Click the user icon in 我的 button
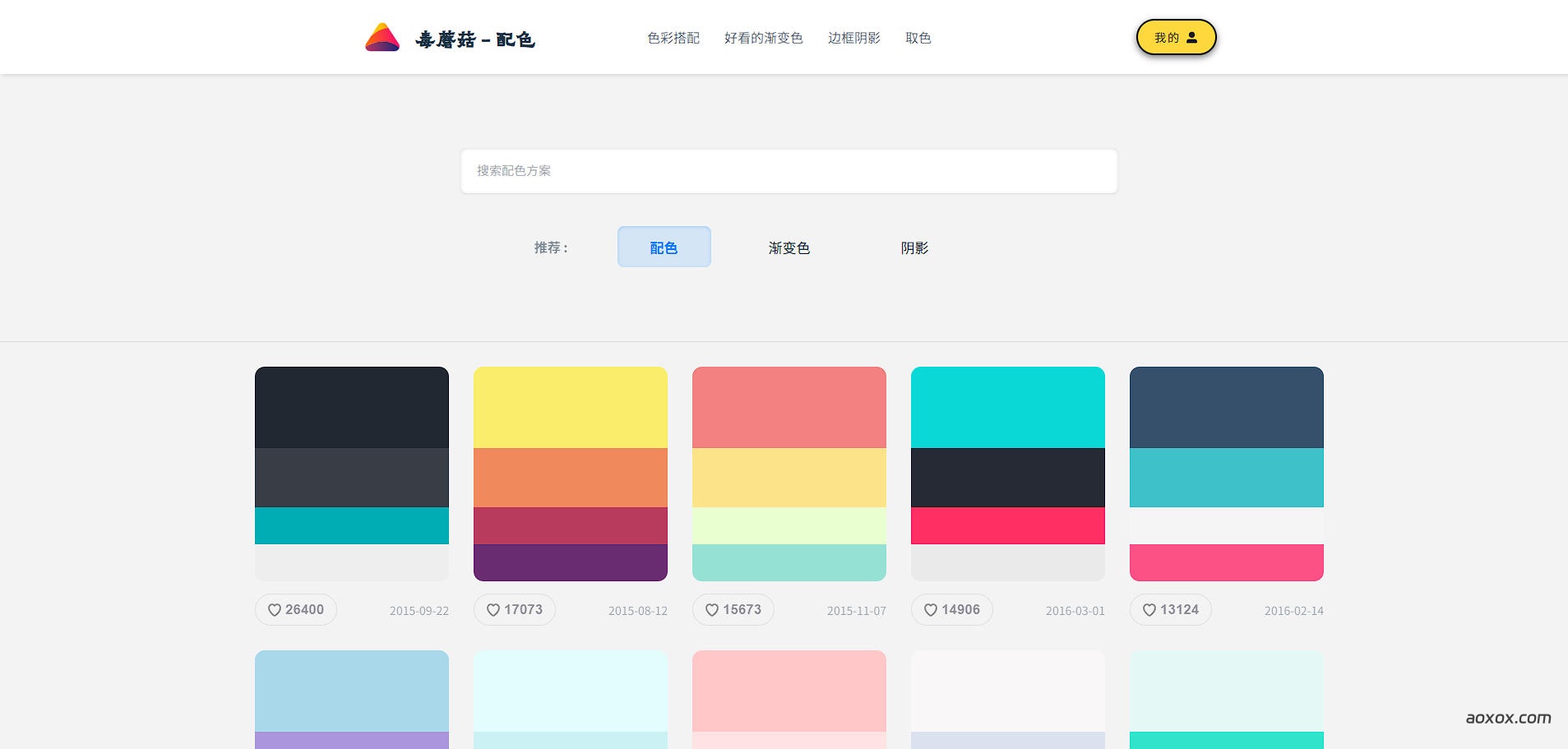This screenshot has width=1568, height=749. 1191,38
